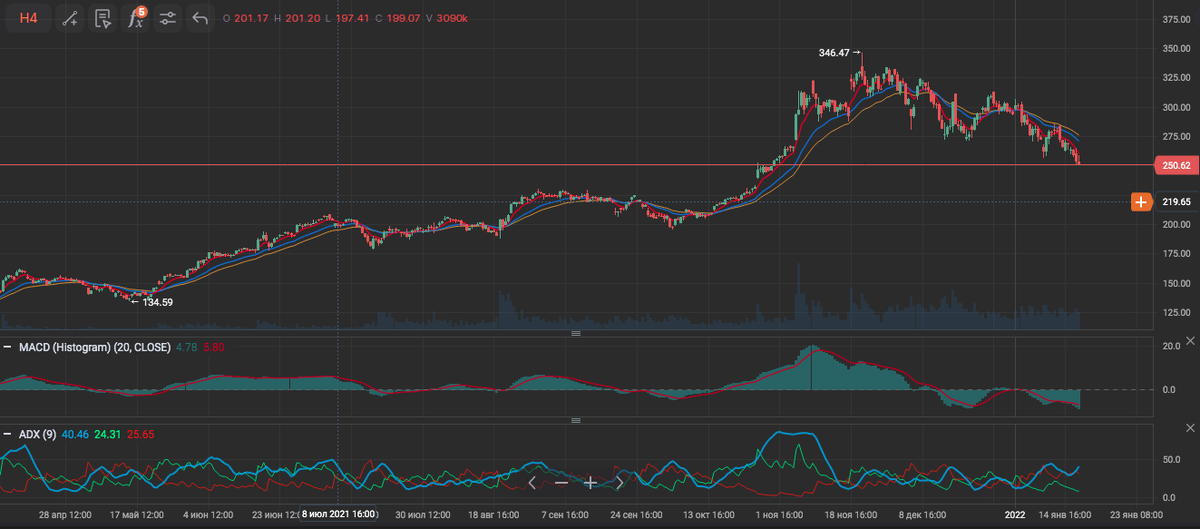1200x529 pixels.
Task: Open chart settings sliders icon
Action: pos(167,18)
